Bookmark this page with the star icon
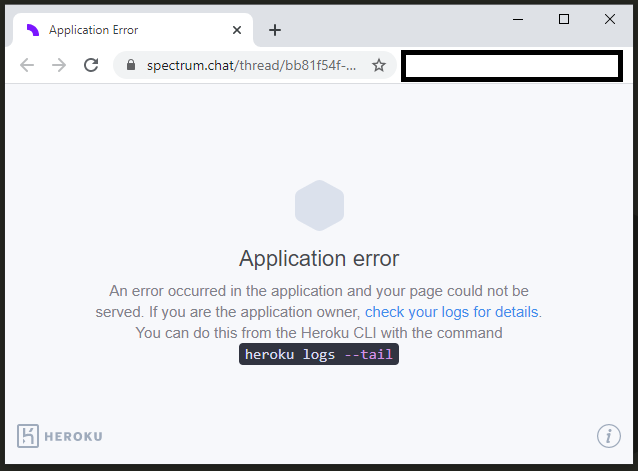The height and width of the screenshot is (471, 639). (x=379, y=65)
